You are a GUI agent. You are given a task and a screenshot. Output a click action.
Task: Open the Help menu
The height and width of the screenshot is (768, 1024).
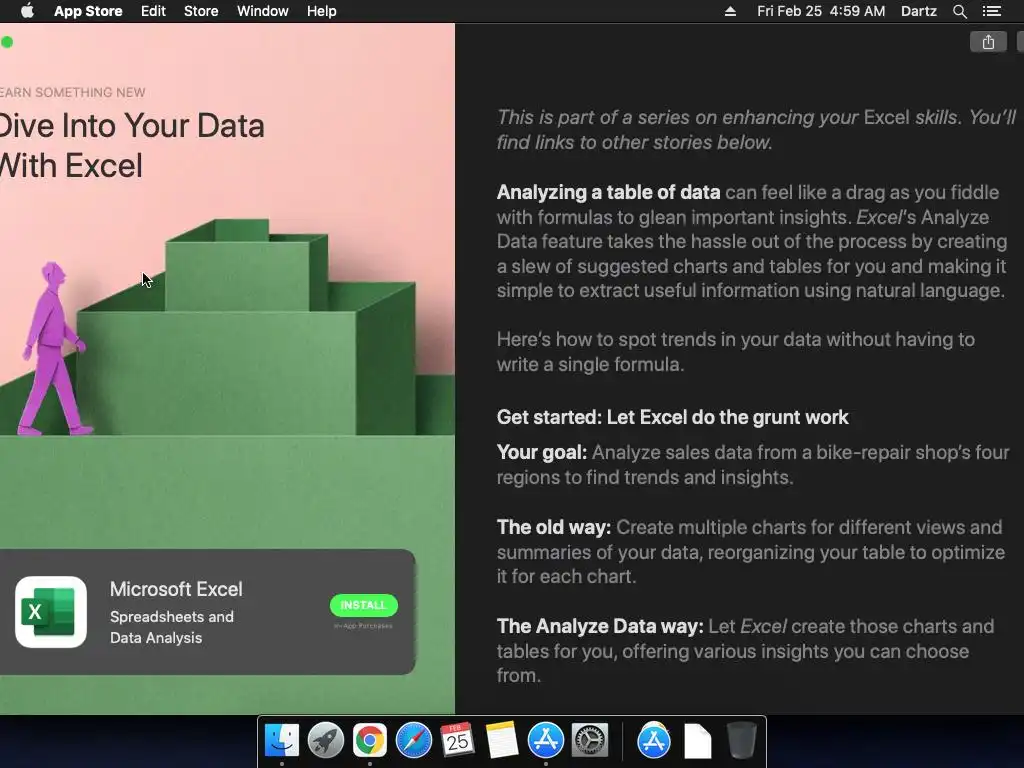[x=321, y=11]
